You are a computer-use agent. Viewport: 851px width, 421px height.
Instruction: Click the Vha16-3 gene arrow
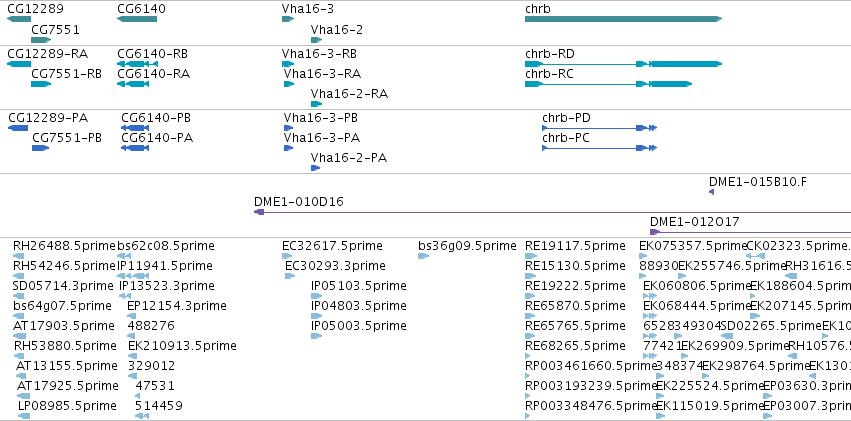coord(288,19)
